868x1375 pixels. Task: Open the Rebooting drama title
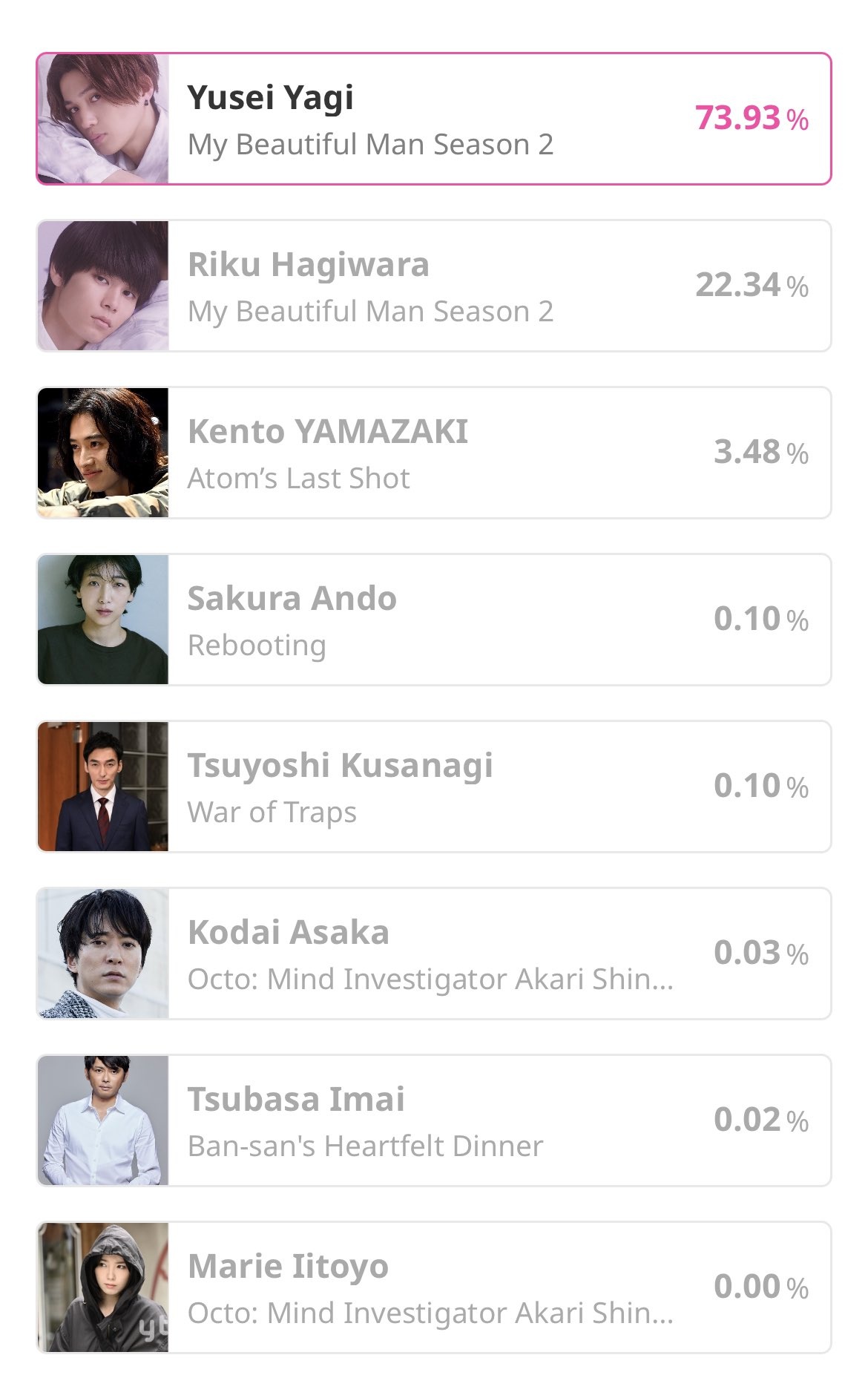[257, 646]
